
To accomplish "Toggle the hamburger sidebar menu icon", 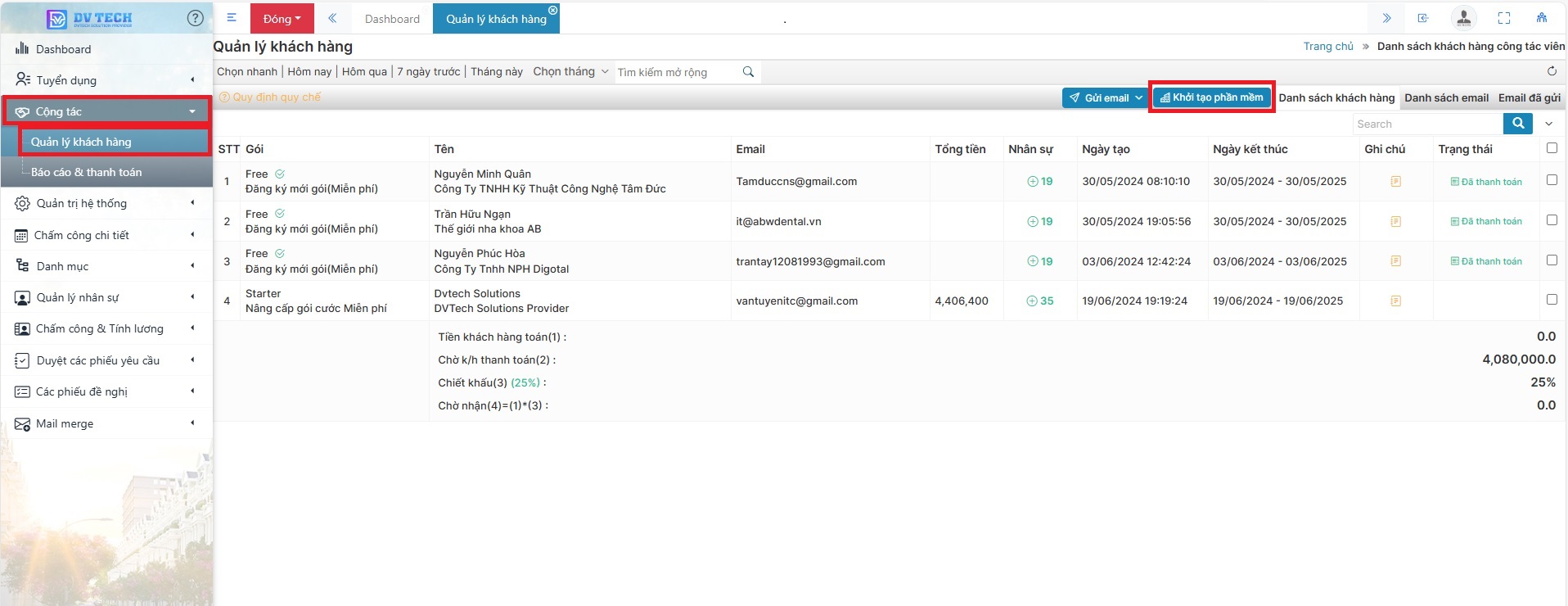I will coord(232,18).
